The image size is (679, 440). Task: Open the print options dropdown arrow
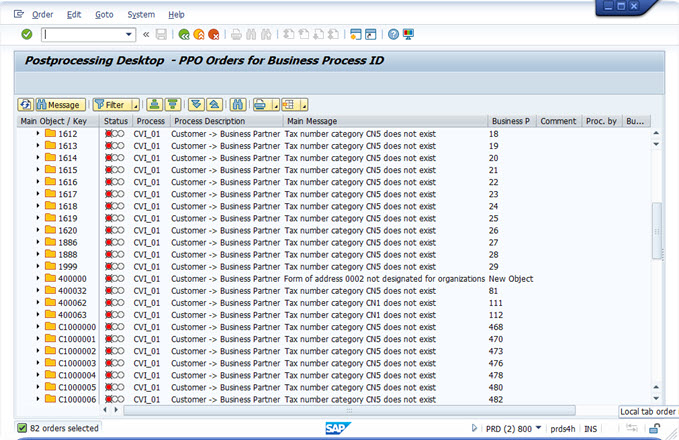(275, 105)
